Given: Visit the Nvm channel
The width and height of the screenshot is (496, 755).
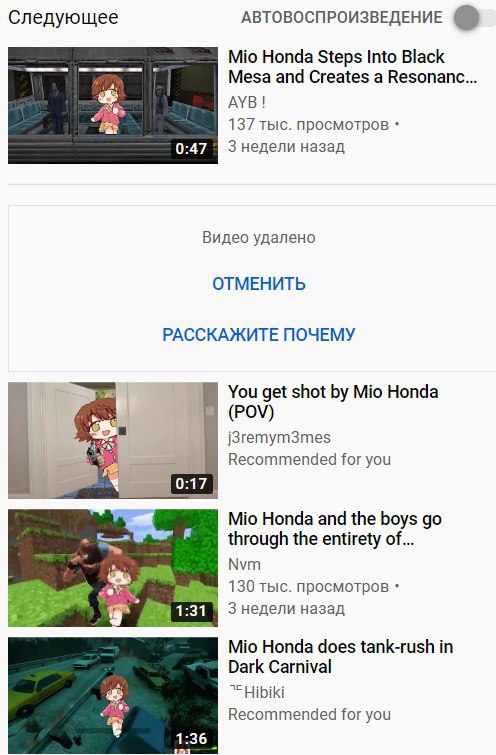Looking at the screenshot, I should click(244, 564).
